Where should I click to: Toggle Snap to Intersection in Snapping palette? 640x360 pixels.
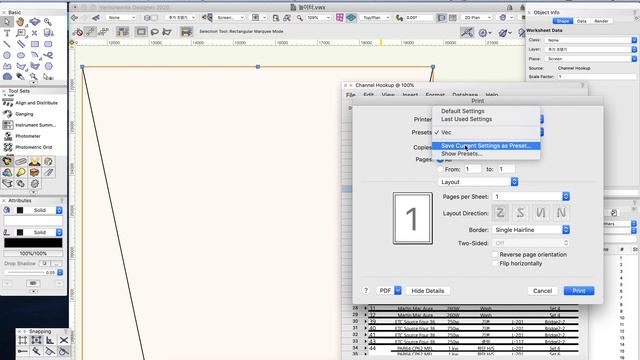point(64,340)
